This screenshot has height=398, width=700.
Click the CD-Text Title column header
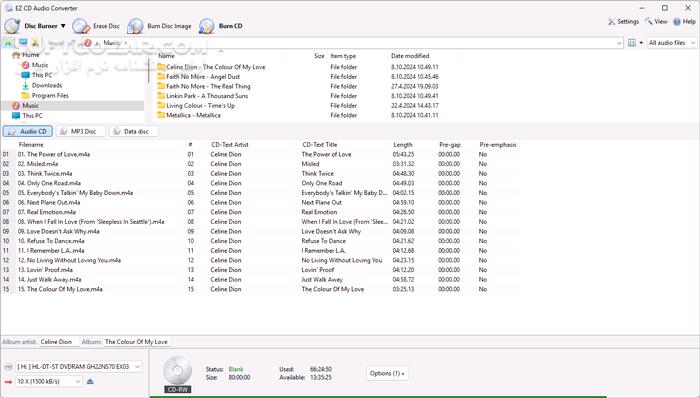pos(320,145)
